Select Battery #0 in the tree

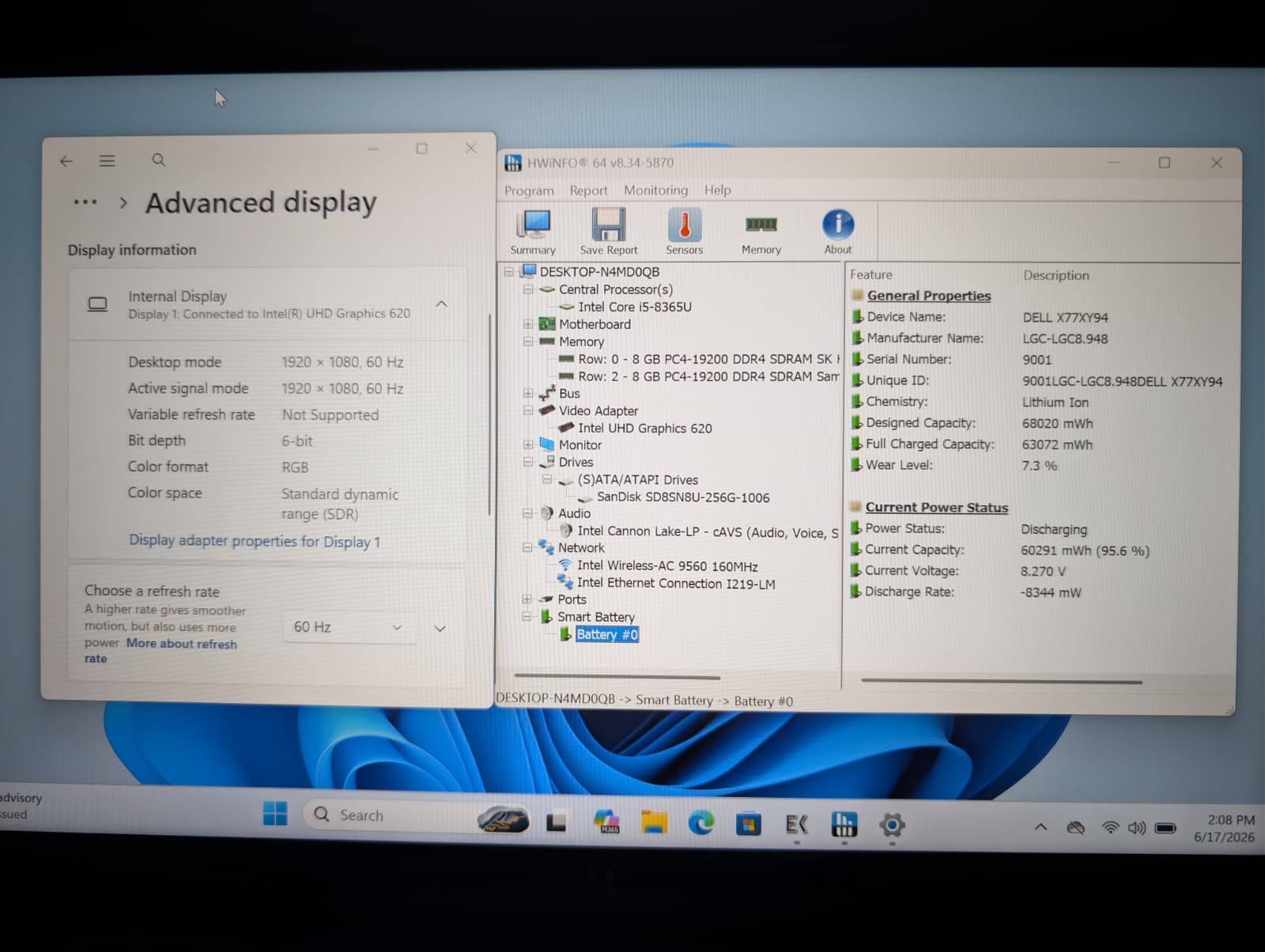point(607,634)
